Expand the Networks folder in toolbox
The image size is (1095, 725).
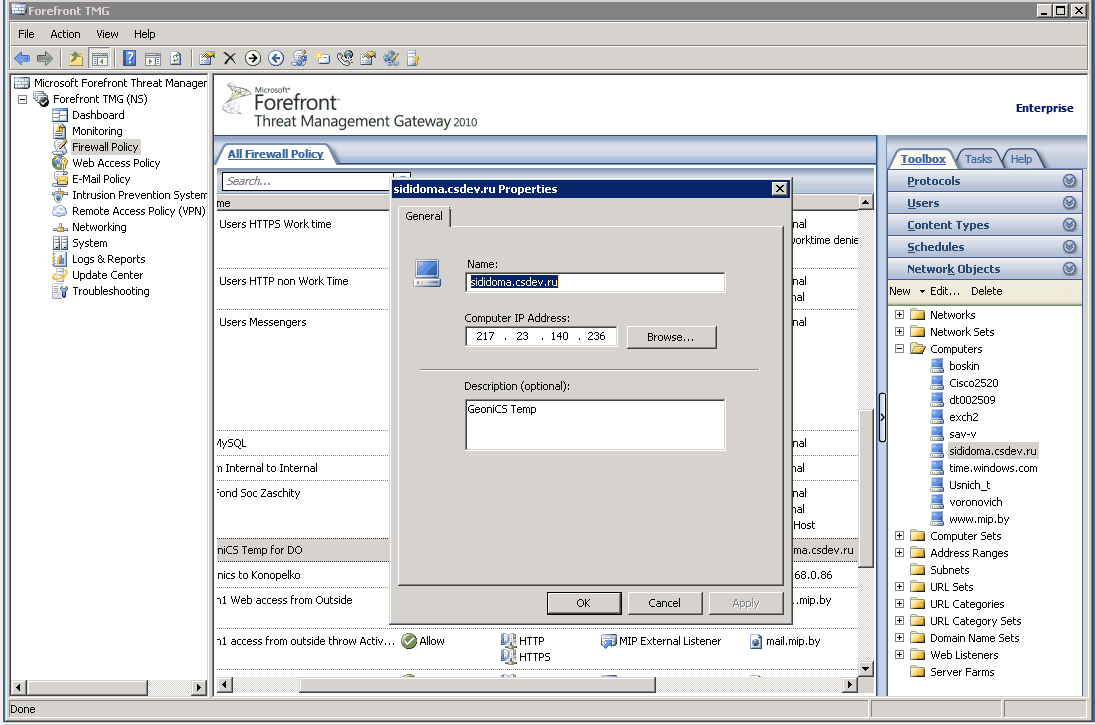[900, 315]
